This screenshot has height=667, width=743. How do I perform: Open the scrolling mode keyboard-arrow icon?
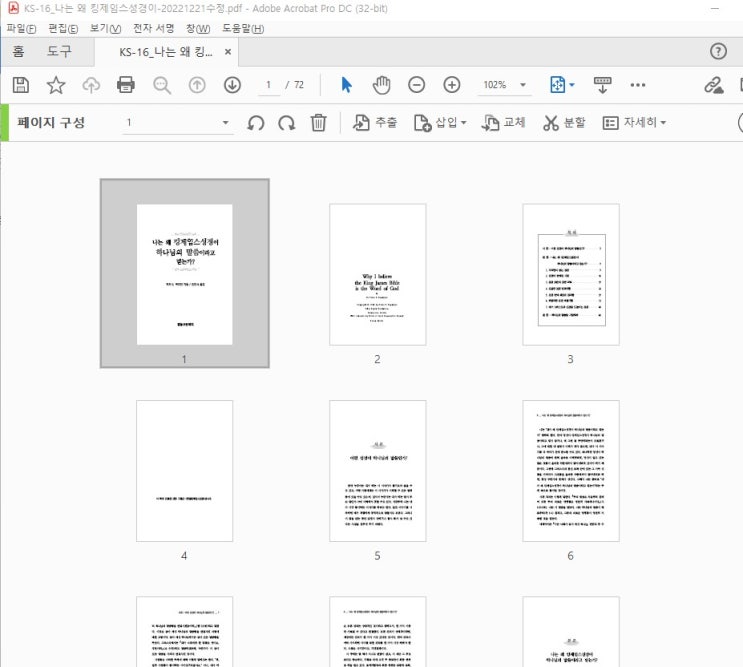pyautogui.click(x=602, y=85)
